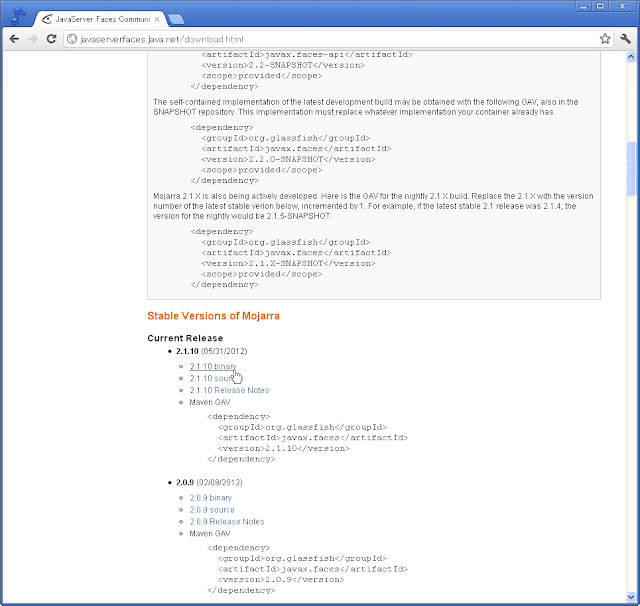
Task: Open 2.1.10 Release Notes link
Action: point(229,390)
